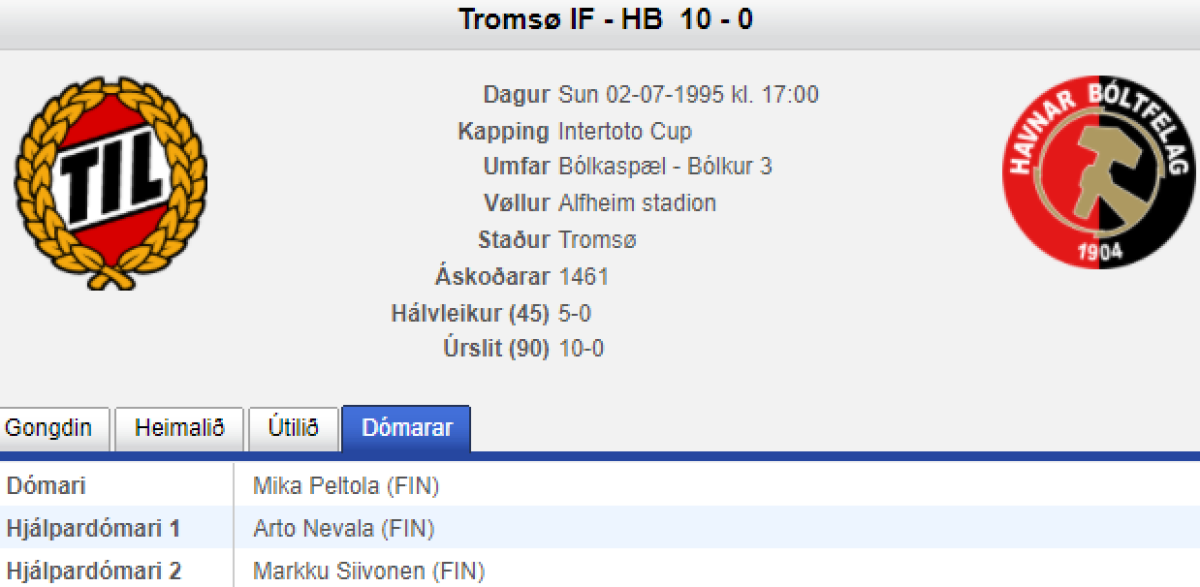Click the Hjálpardómari 1 row label

93,529
